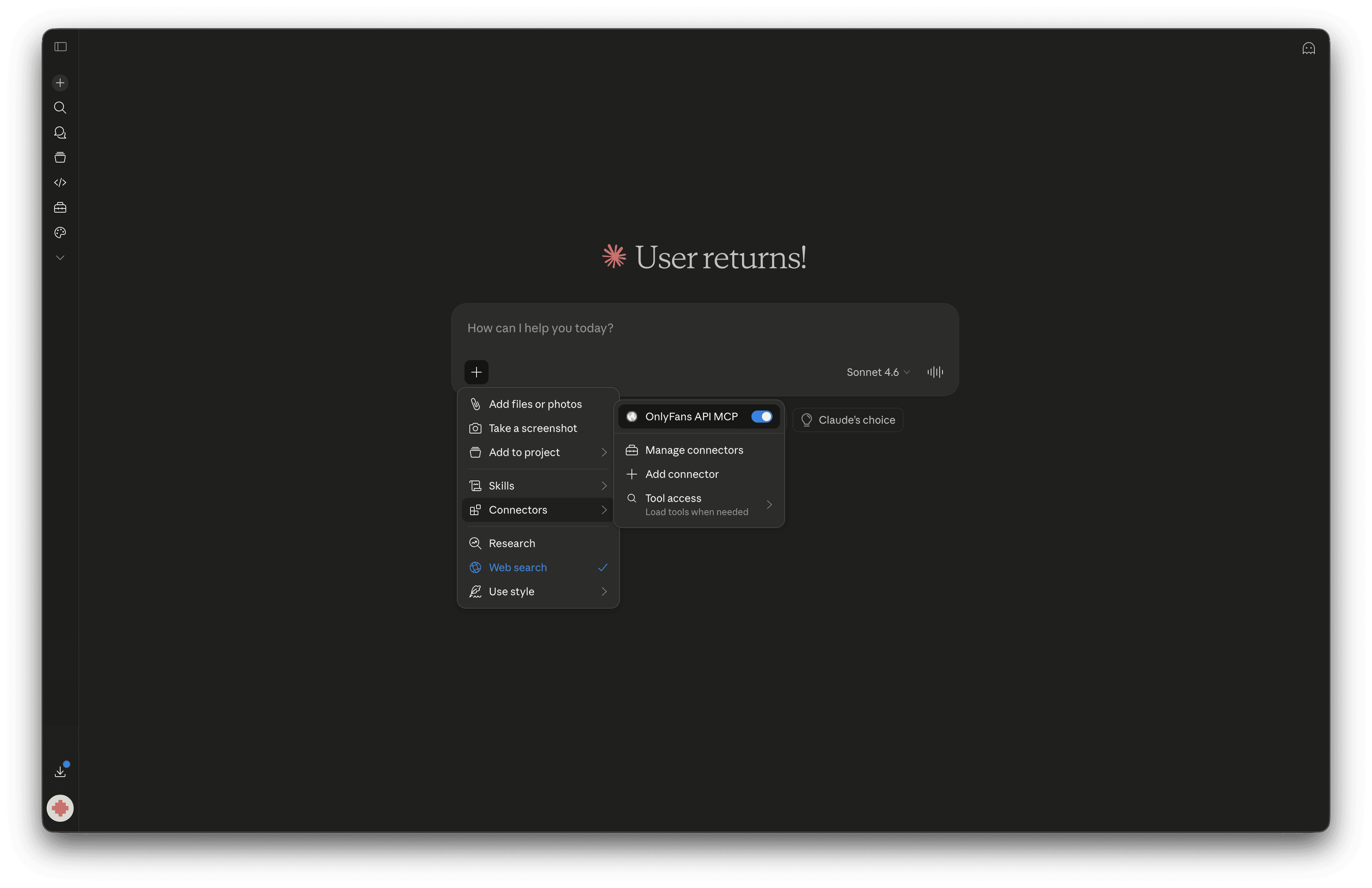Toggle Web search option
The width and height of the screenshot is (1372, 888).
537,568
